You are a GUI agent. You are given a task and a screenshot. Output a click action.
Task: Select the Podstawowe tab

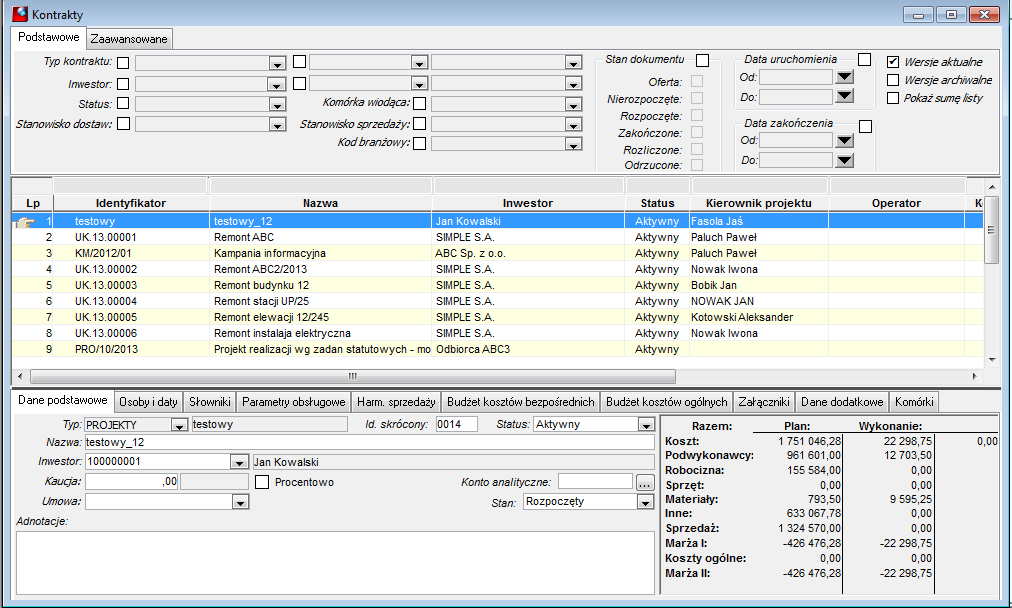click(x=48, y=37)
